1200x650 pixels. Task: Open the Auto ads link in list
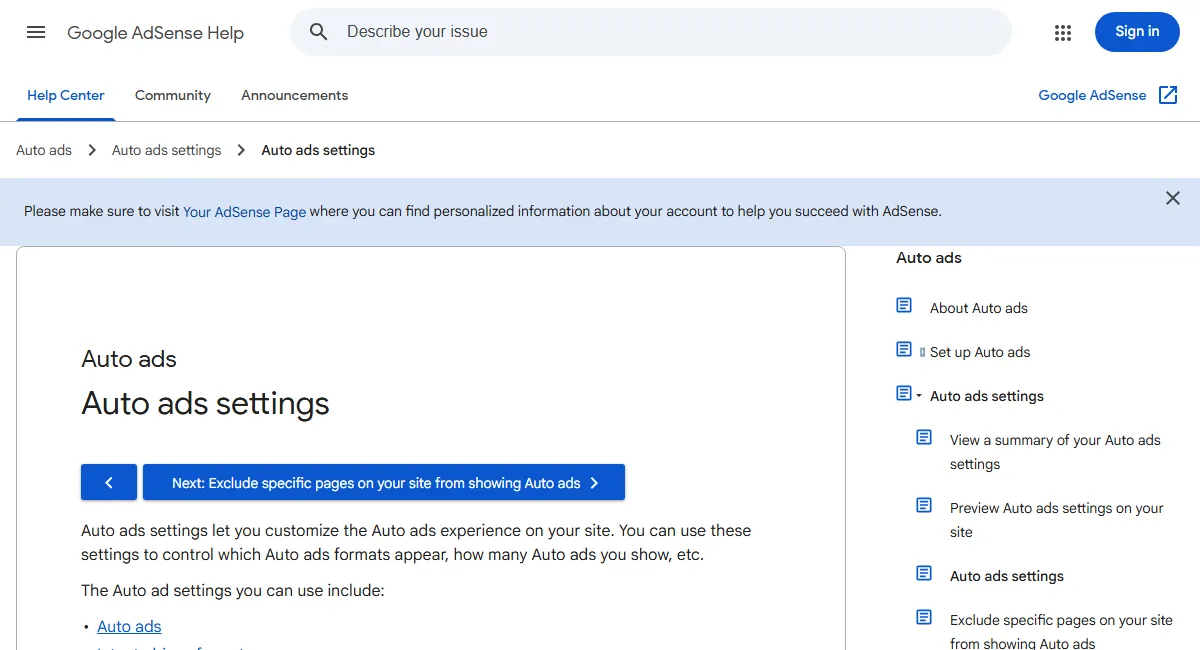point(129,626)
